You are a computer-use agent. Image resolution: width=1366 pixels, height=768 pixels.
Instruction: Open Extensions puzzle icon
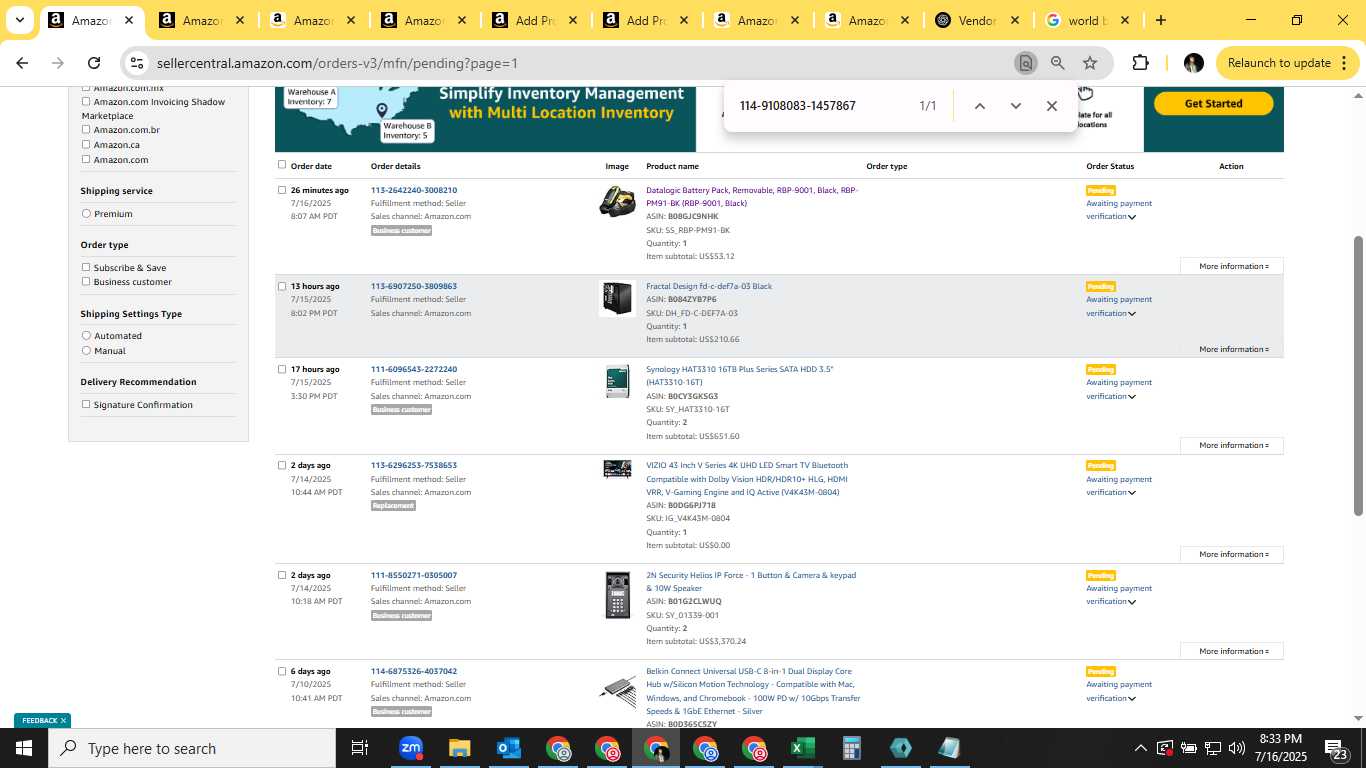(1141, 63)
